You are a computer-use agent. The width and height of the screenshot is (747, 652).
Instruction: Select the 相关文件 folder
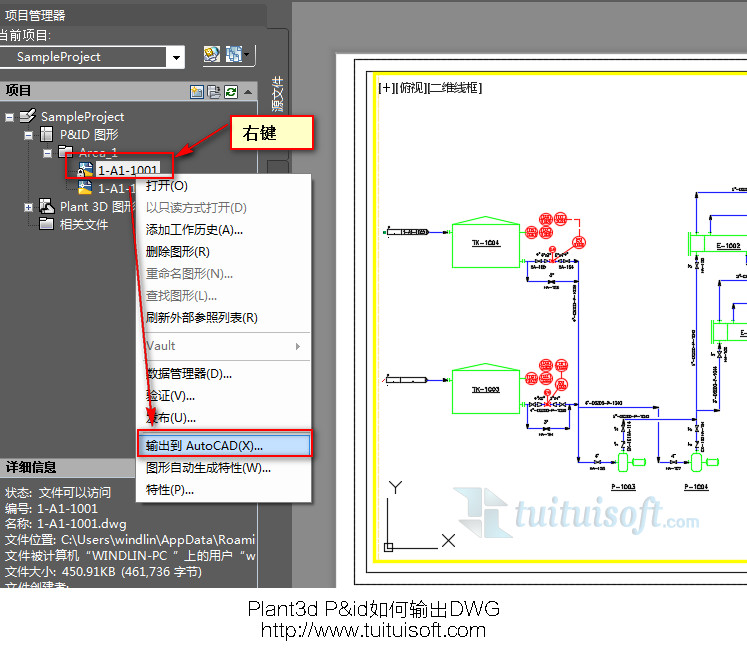(x=84, y=224)
